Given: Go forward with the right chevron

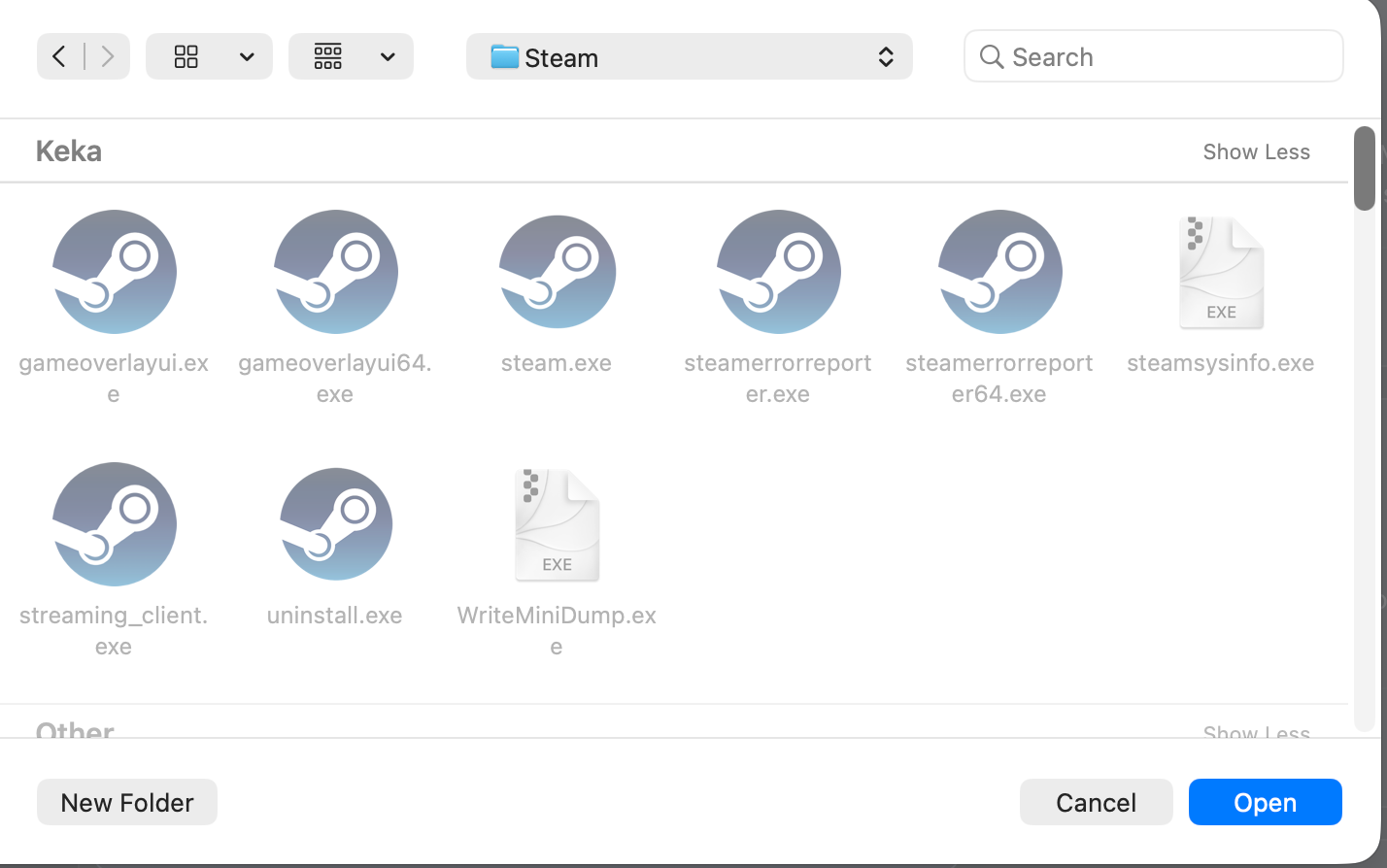Looking at the screenshot, I should (107, 56).
